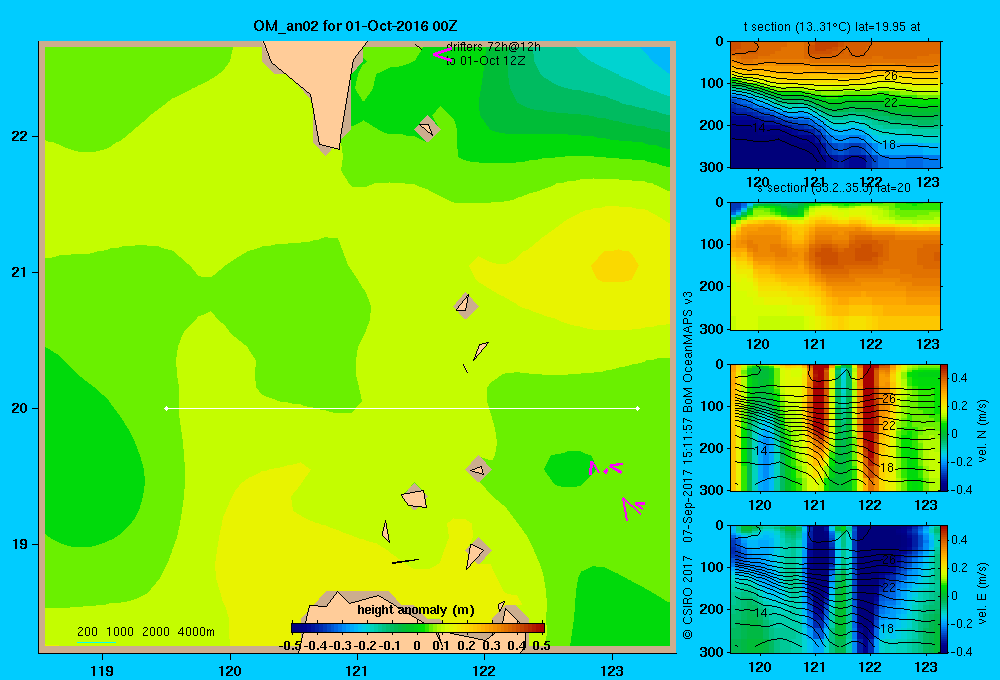Click the island near latitude 20.4
The height and width of the screenshot is (680, 1000).
click(x=480, y=350)
